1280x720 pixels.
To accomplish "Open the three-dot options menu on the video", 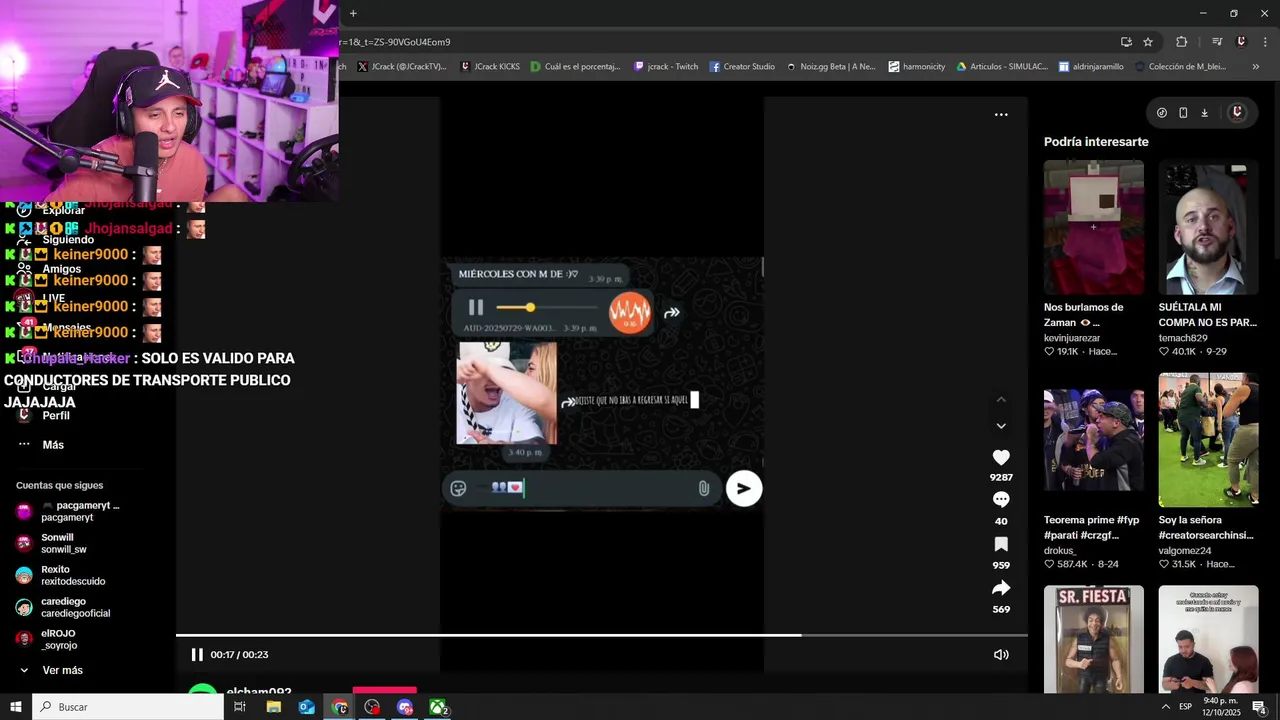I will (x=1001, y=115).
